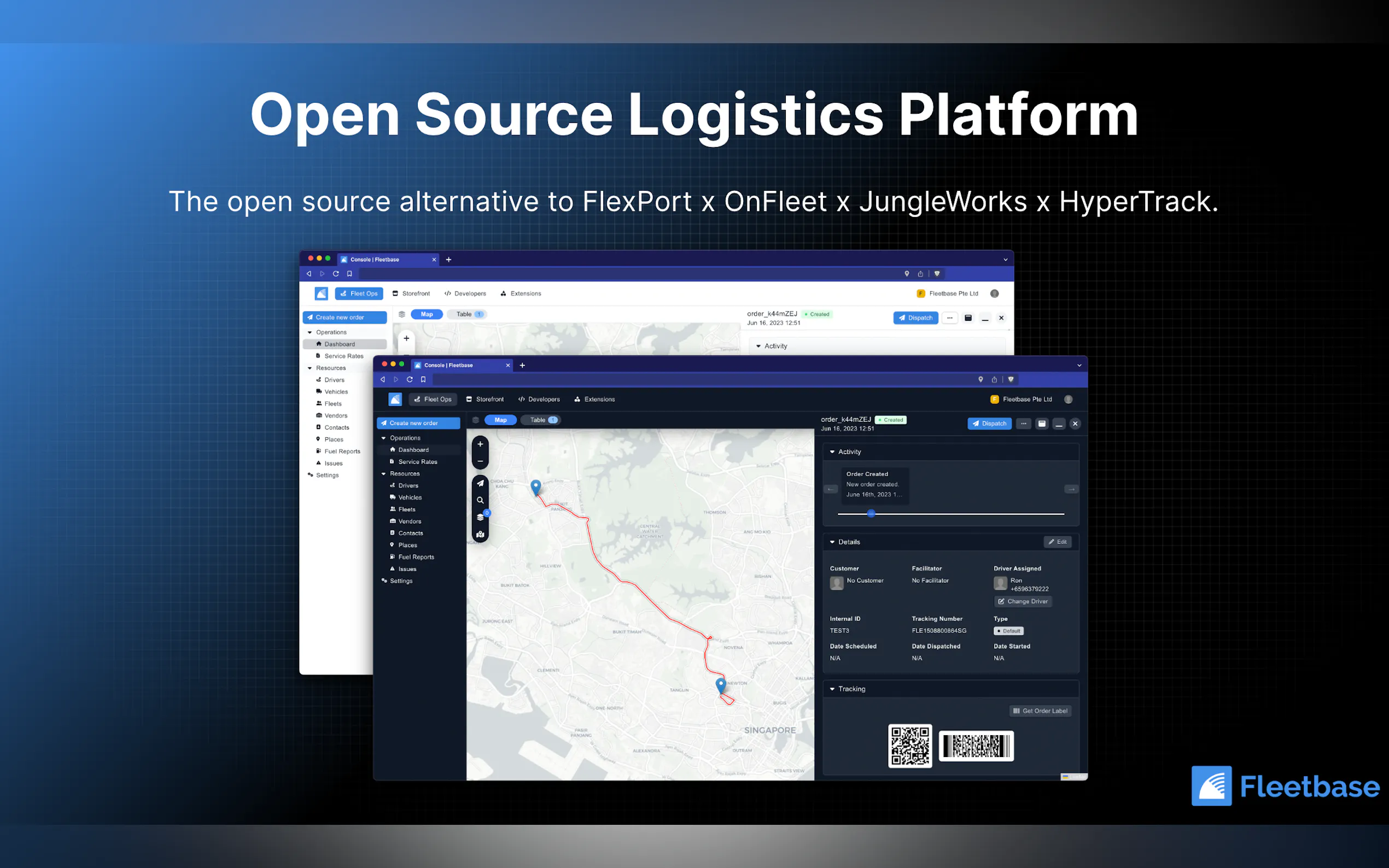Image resolution: width=1389 pixels, height=868 pixels.
Task: Click the map zoom-out minus button
Action: pyautogui.click(x=480, y=461)
